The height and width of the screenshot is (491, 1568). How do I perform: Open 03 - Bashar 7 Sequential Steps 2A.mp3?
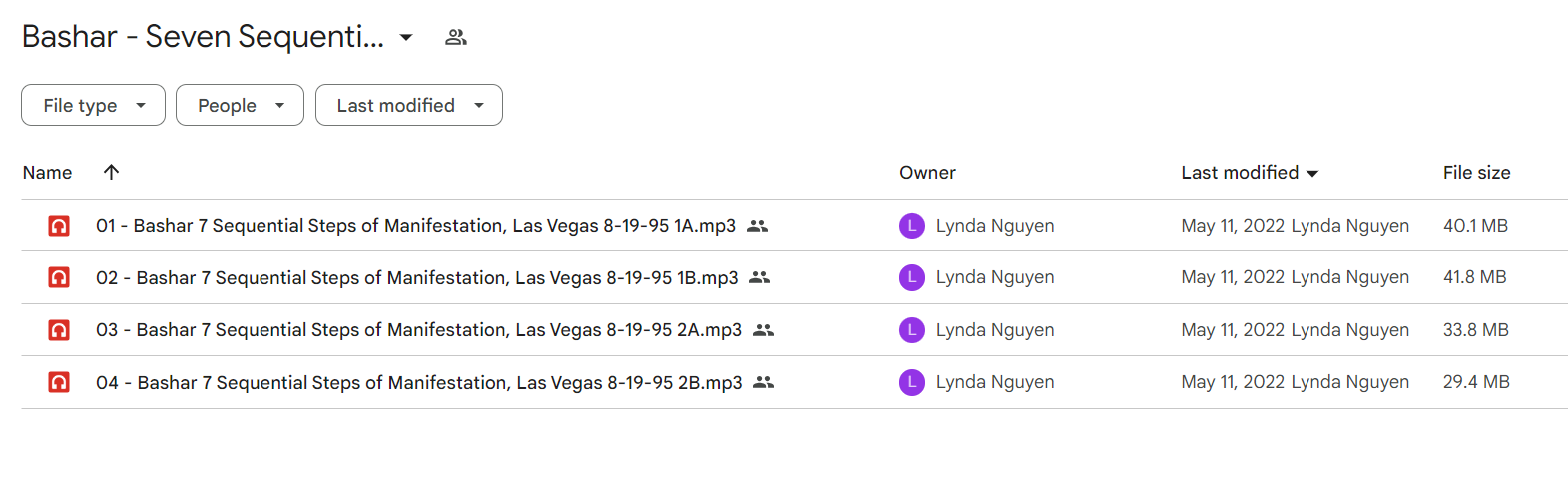coord(418,330)
